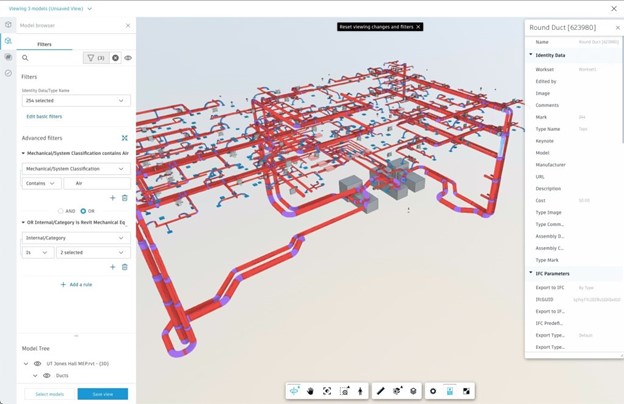
Task: Collapse the Identity Data properties section
Action: coord(530,55)
